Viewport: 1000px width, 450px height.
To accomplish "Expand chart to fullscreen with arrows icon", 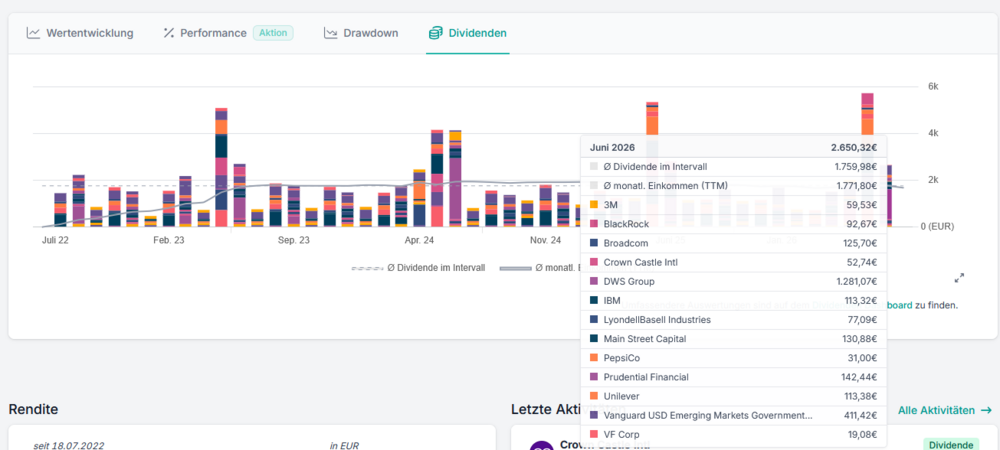I will [959, 278].
